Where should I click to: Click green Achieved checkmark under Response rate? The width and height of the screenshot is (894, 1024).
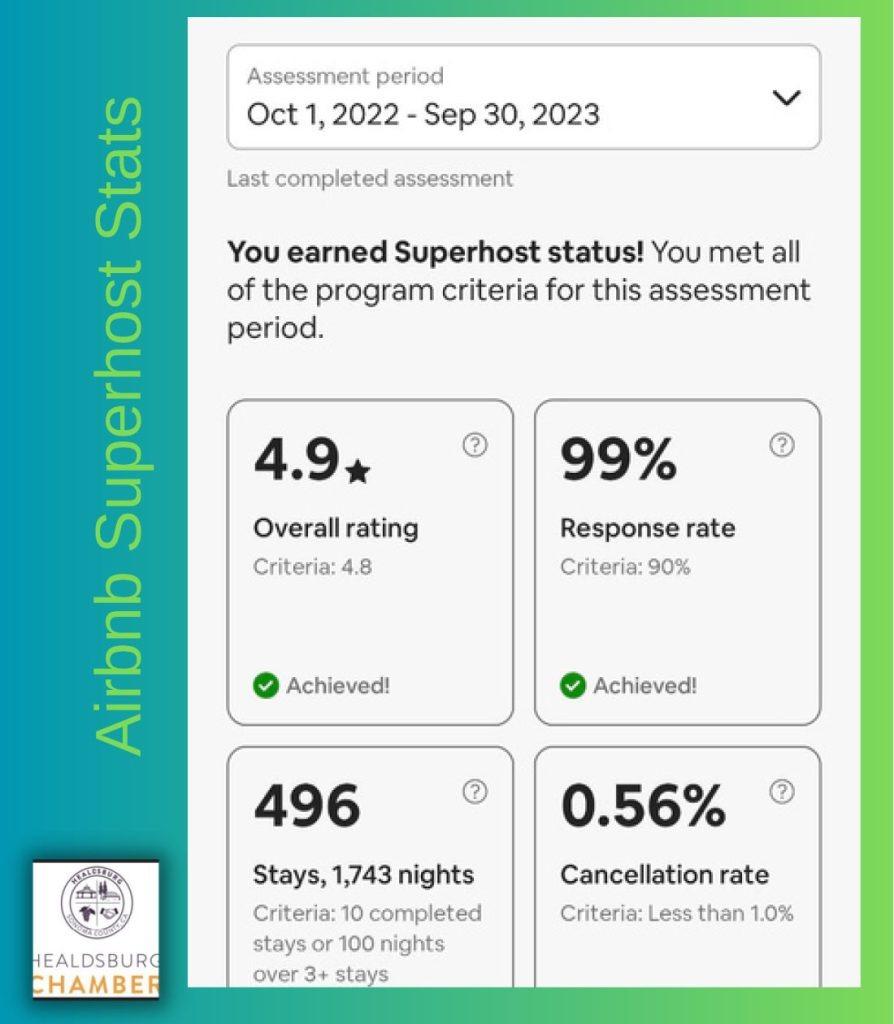click(572, 686)
